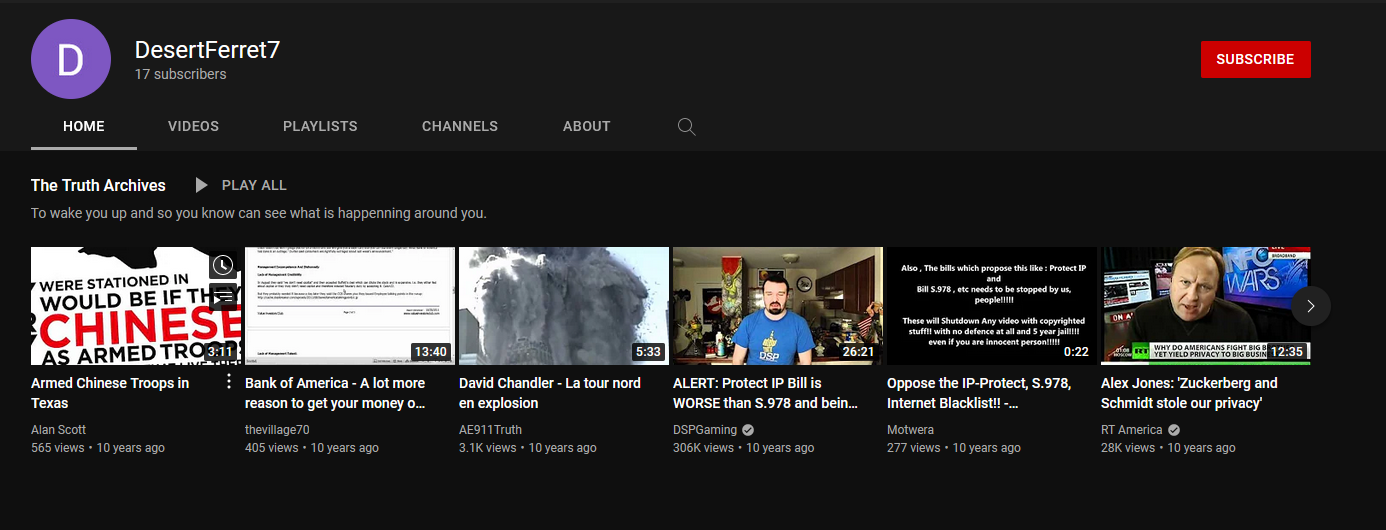1386x530 pixels.
Task: Click the '17 subscribers' text
Action: tap(181, 74)
